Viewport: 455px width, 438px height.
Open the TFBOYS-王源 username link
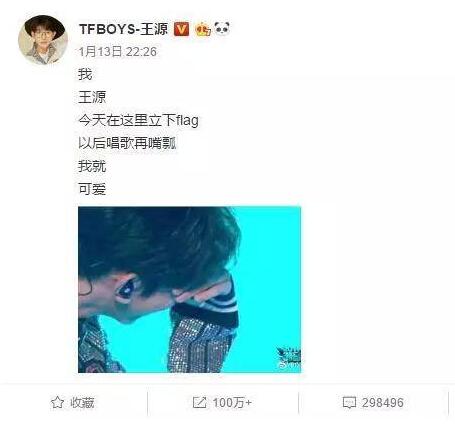[124, 29]
